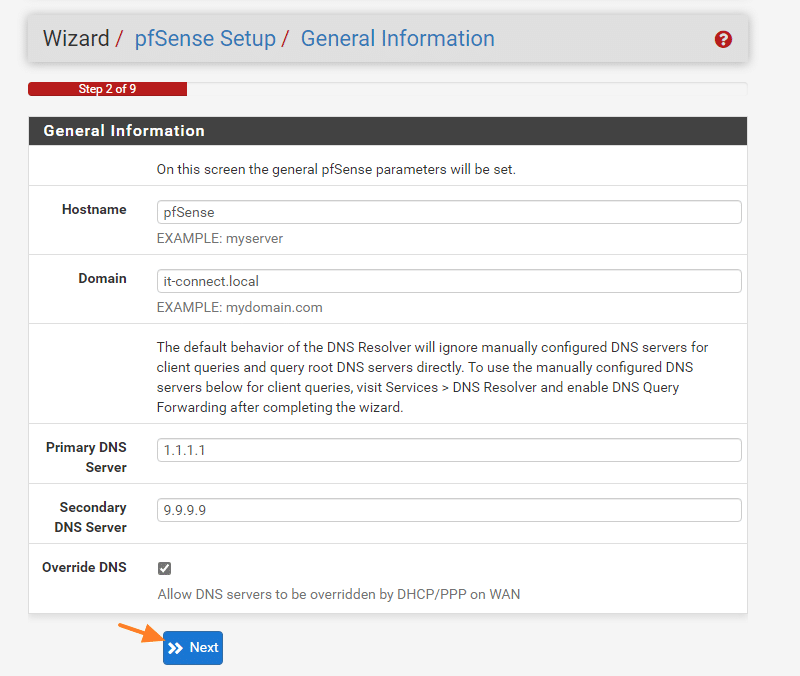Click the Hostname label
The image size is (800, 676).
pyautogui.click(x=94, y=210)
